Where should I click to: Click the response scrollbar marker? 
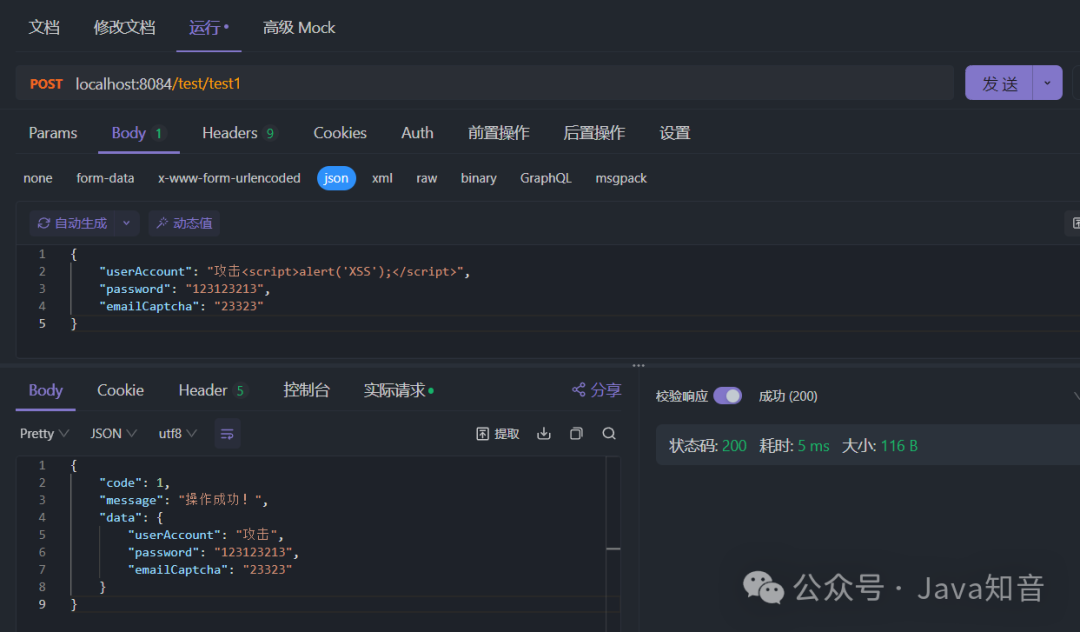[x=613, y=549]
